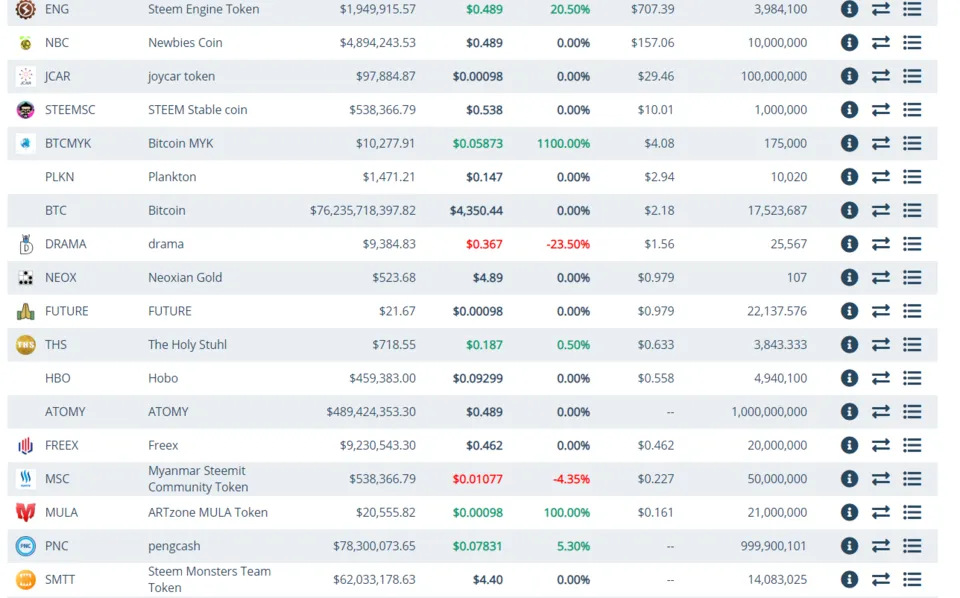Click 'pengcash' token name
The height and width of the screenshot is (598, 960).
174,546
